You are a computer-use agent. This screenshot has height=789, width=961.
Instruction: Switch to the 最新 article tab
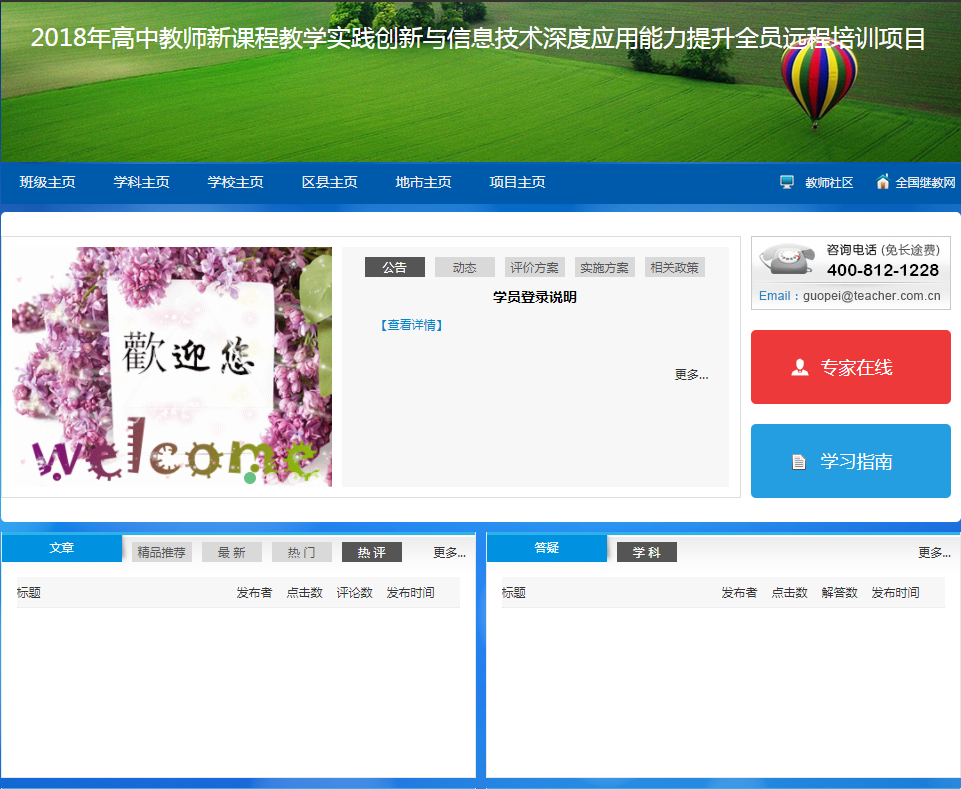point(232,552)
